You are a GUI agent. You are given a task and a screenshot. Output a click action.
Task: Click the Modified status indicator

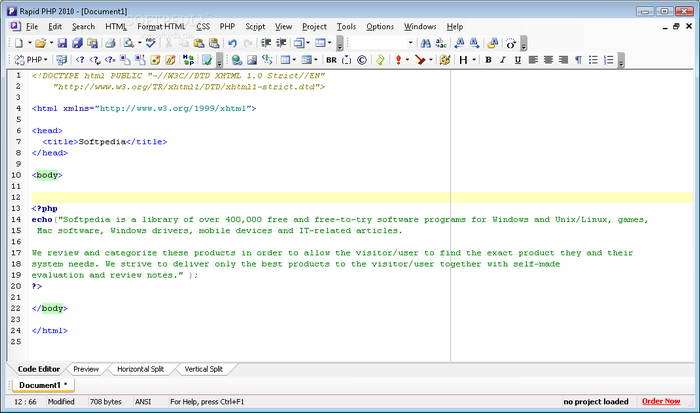pyautogui.click(x=61, y=402)
